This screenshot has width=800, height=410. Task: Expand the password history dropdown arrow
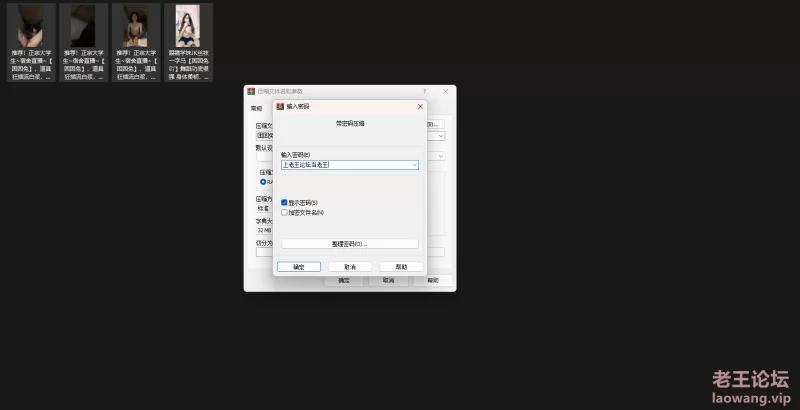point(415,165)
